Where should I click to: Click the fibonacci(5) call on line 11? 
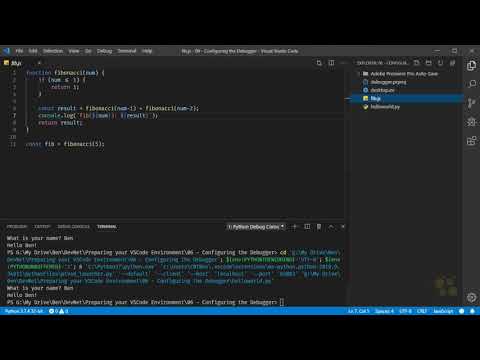83,144
